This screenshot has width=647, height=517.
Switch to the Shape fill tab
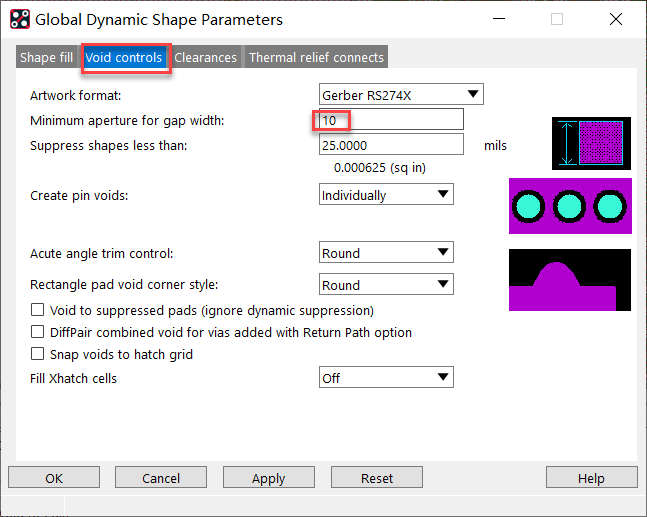pos(46,58)
